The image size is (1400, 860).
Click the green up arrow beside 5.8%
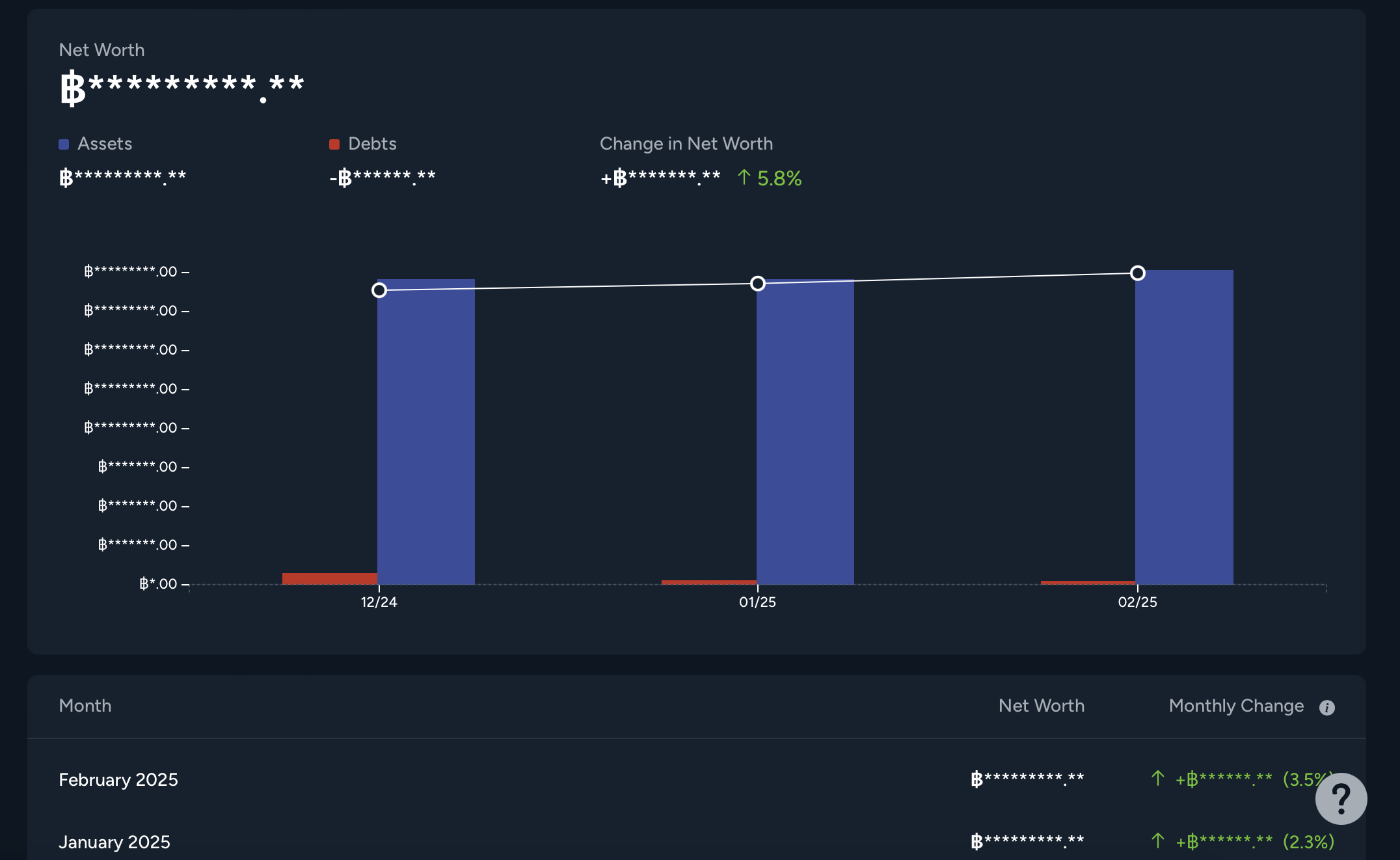[x=744, y=177]
